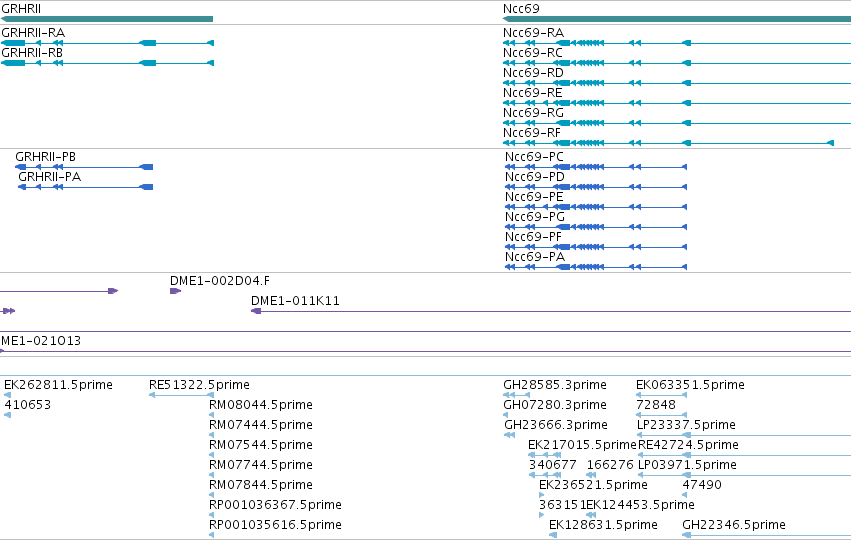Click the 166276 EST label
851x540 pixels.
point(610,466)
